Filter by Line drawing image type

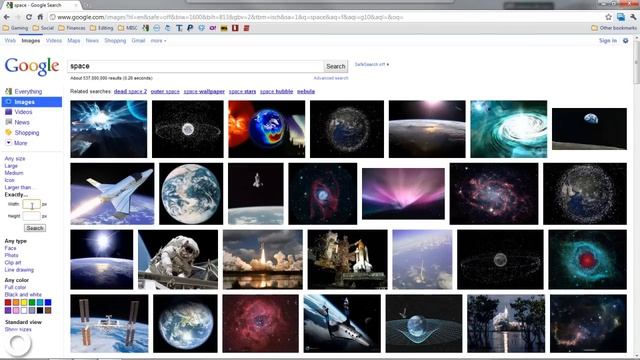[x=19, y=270]
